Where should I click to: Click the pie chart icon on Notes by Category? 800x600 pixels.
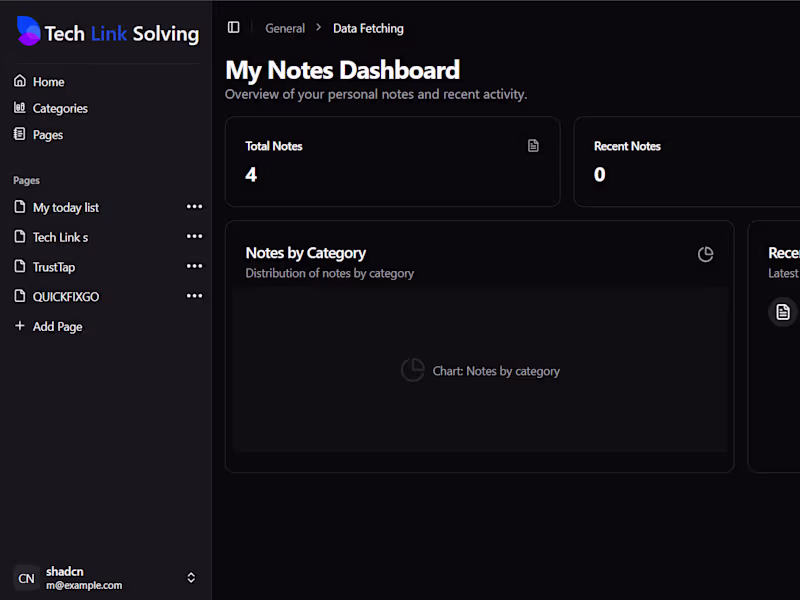[706, 254]
